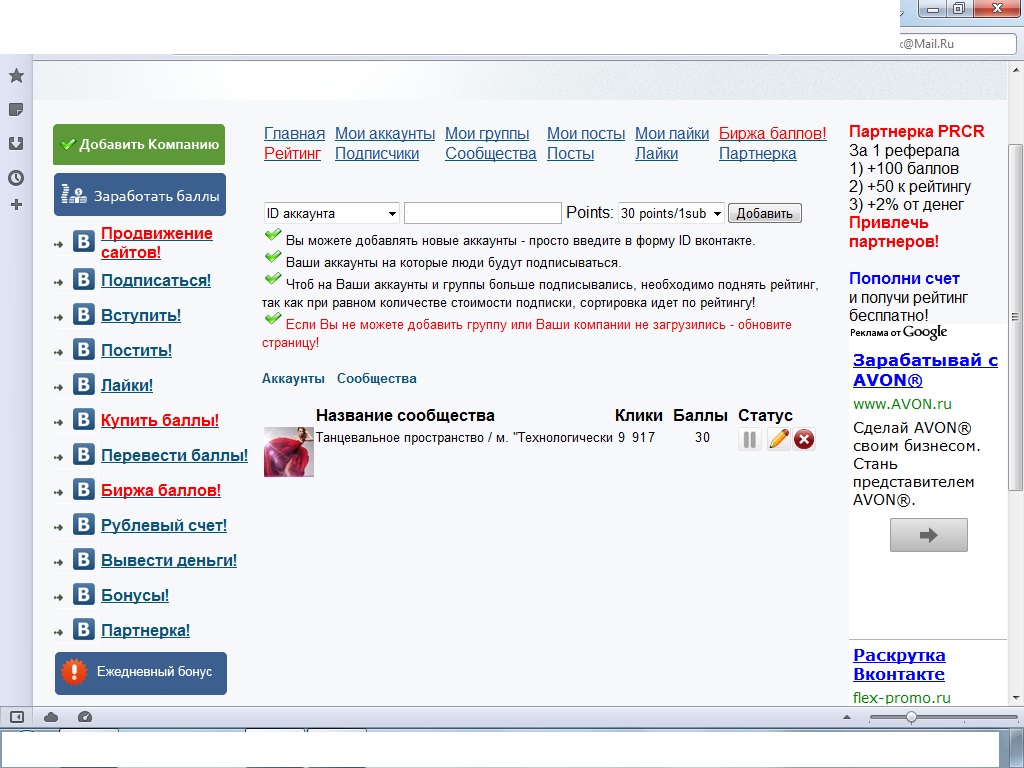Click the Добавить button
Image resolution: width=1024 pixels, height=768 pixels.
tap(764, 214)
